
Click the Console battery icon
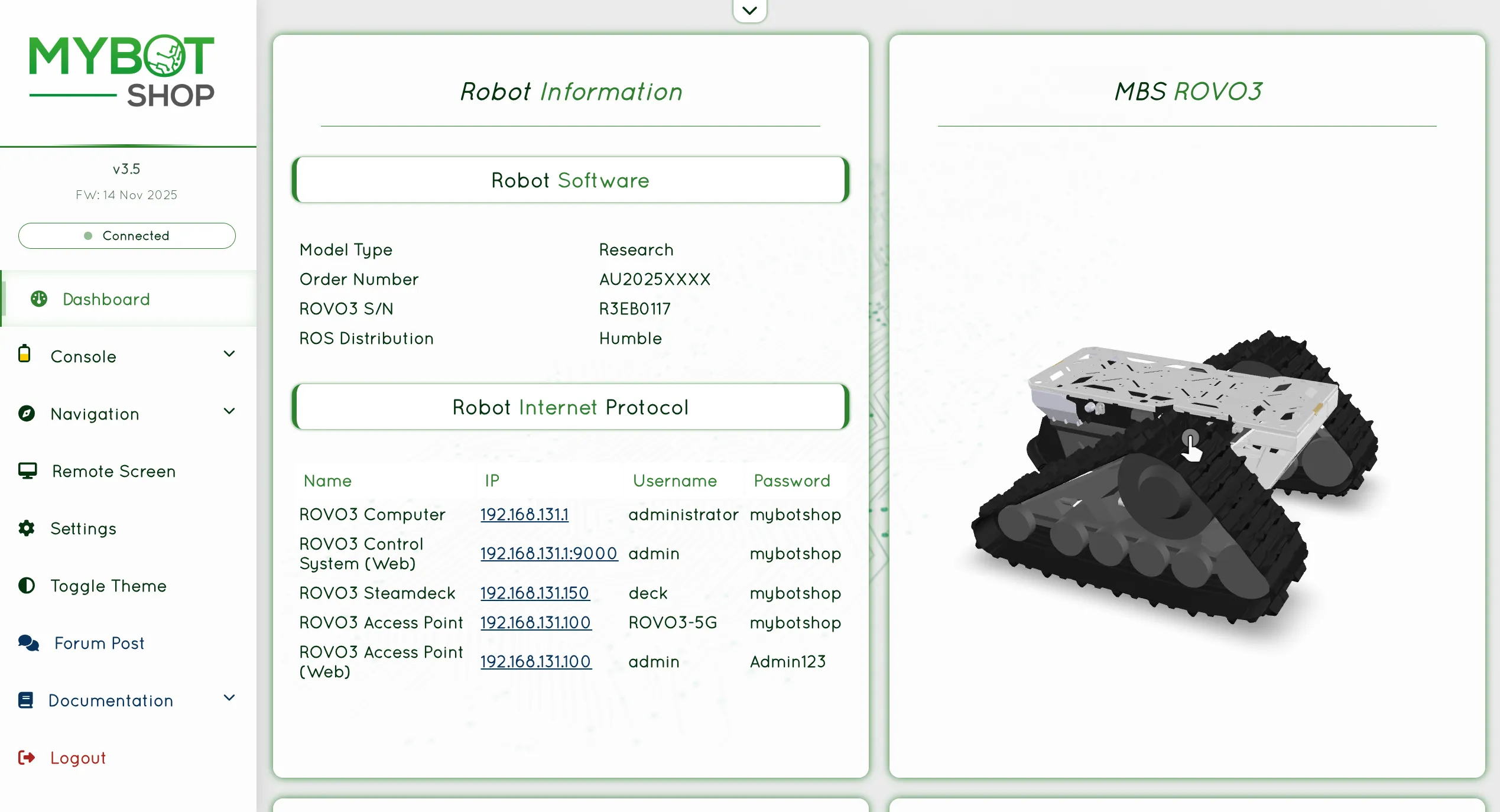tap(24, 353)
